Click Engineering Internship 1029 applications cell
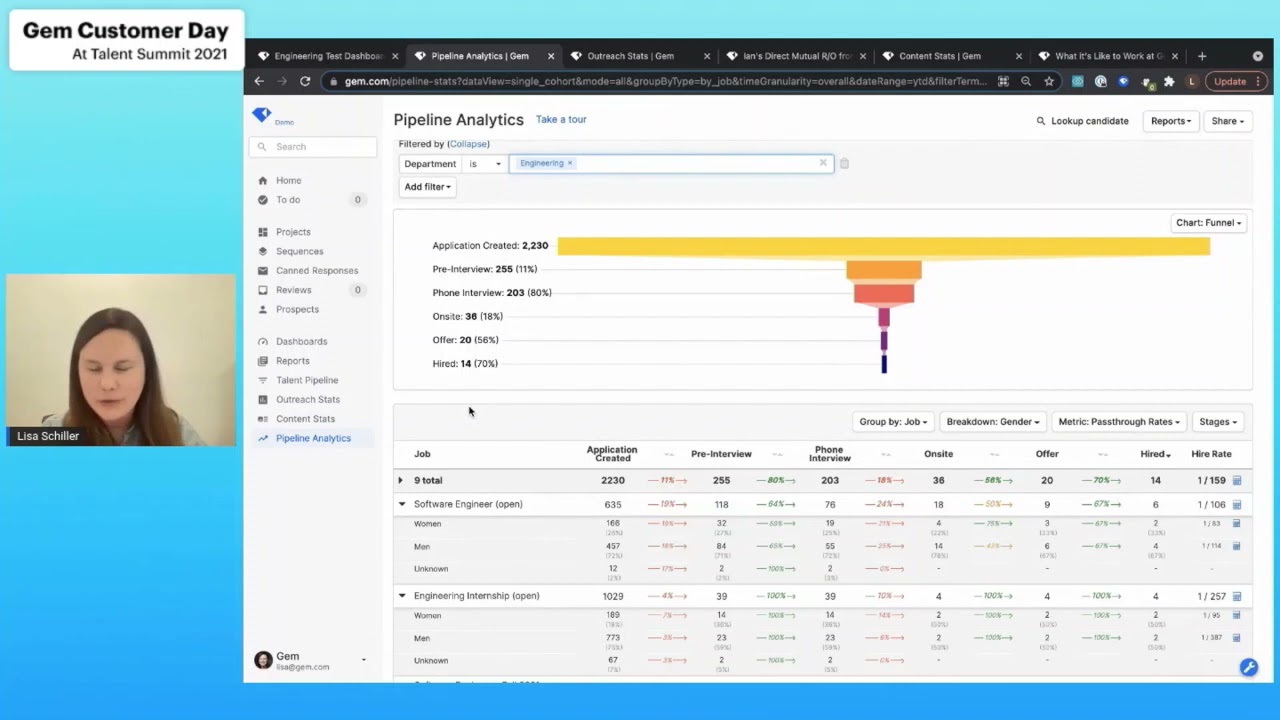This screenshot has width=1280, height=720. point(613,597)
